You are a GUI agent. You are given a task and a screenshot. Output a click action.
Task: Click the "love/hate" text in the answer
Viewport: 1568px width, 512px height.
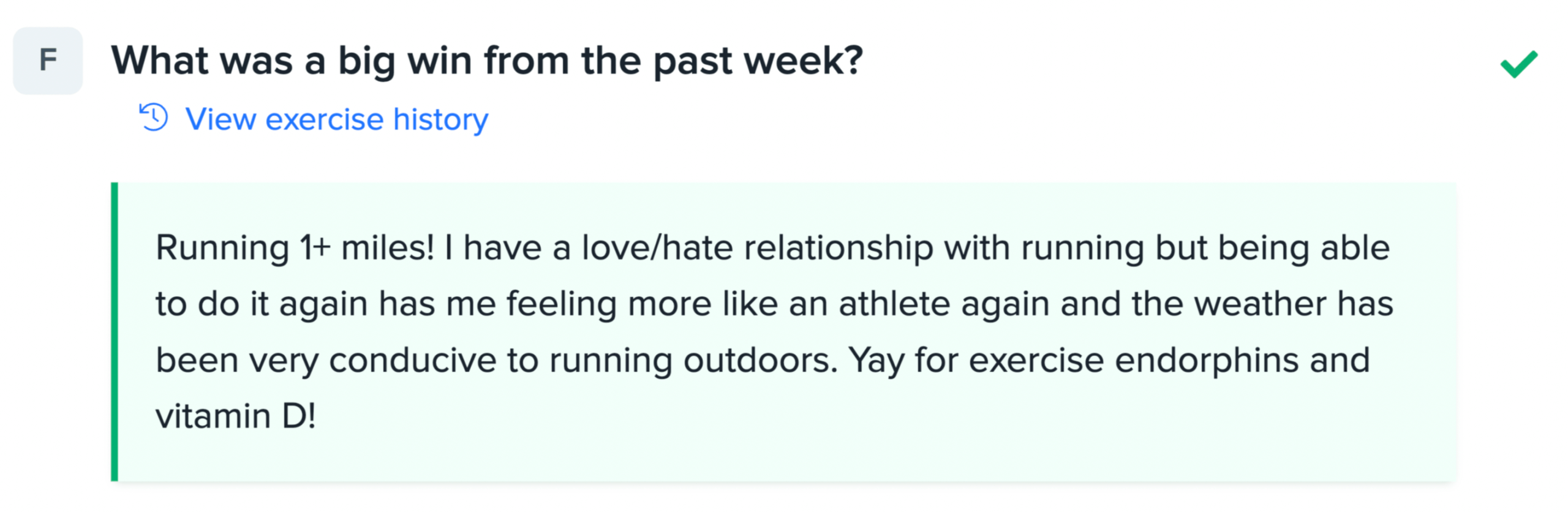(x=657, y=248)
